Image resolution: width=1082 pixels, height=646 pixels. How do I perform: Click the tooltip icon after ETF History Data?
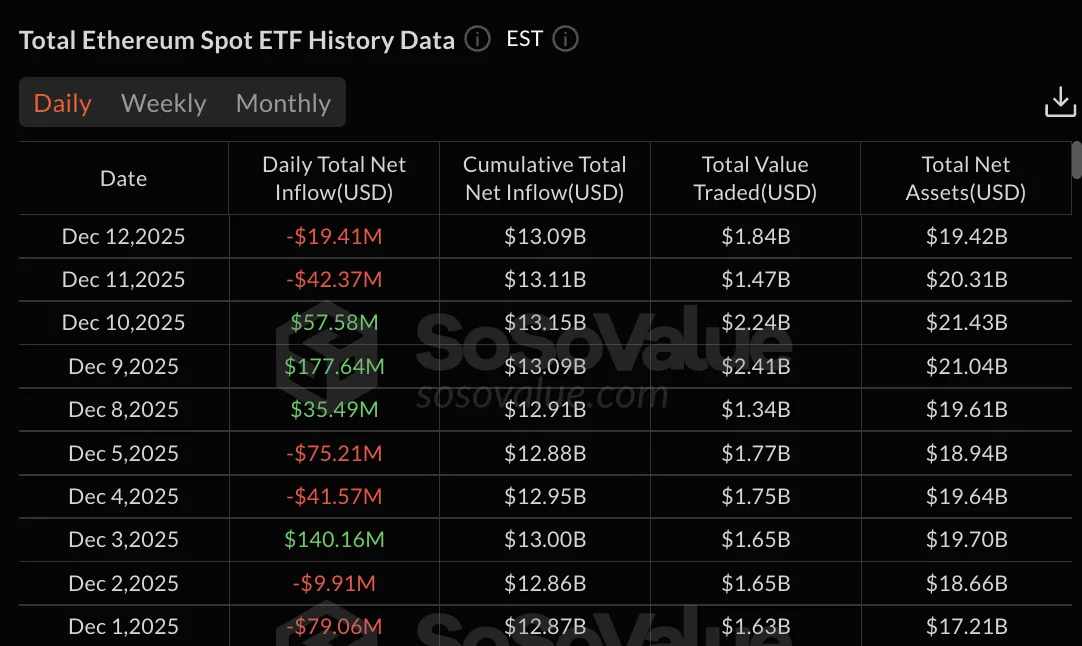[477, 40]
